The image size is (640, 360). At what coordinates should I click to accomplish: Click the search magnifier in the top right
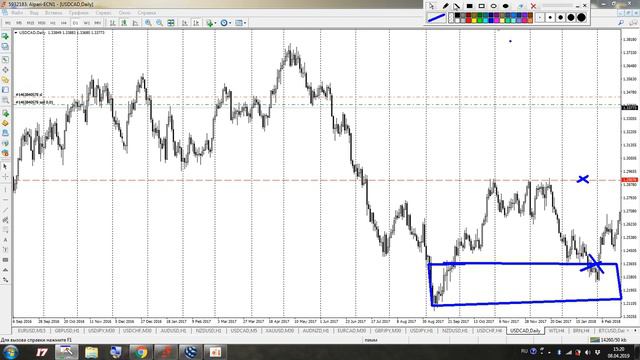pyautogui.click(x=621, y=23)
